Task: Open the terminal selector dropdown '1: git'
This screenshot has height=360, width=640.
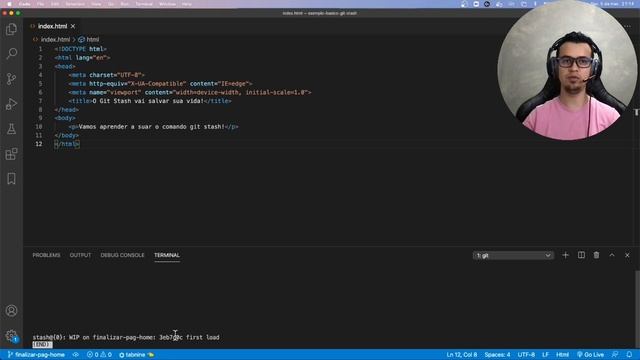Action: coord(513,256)
